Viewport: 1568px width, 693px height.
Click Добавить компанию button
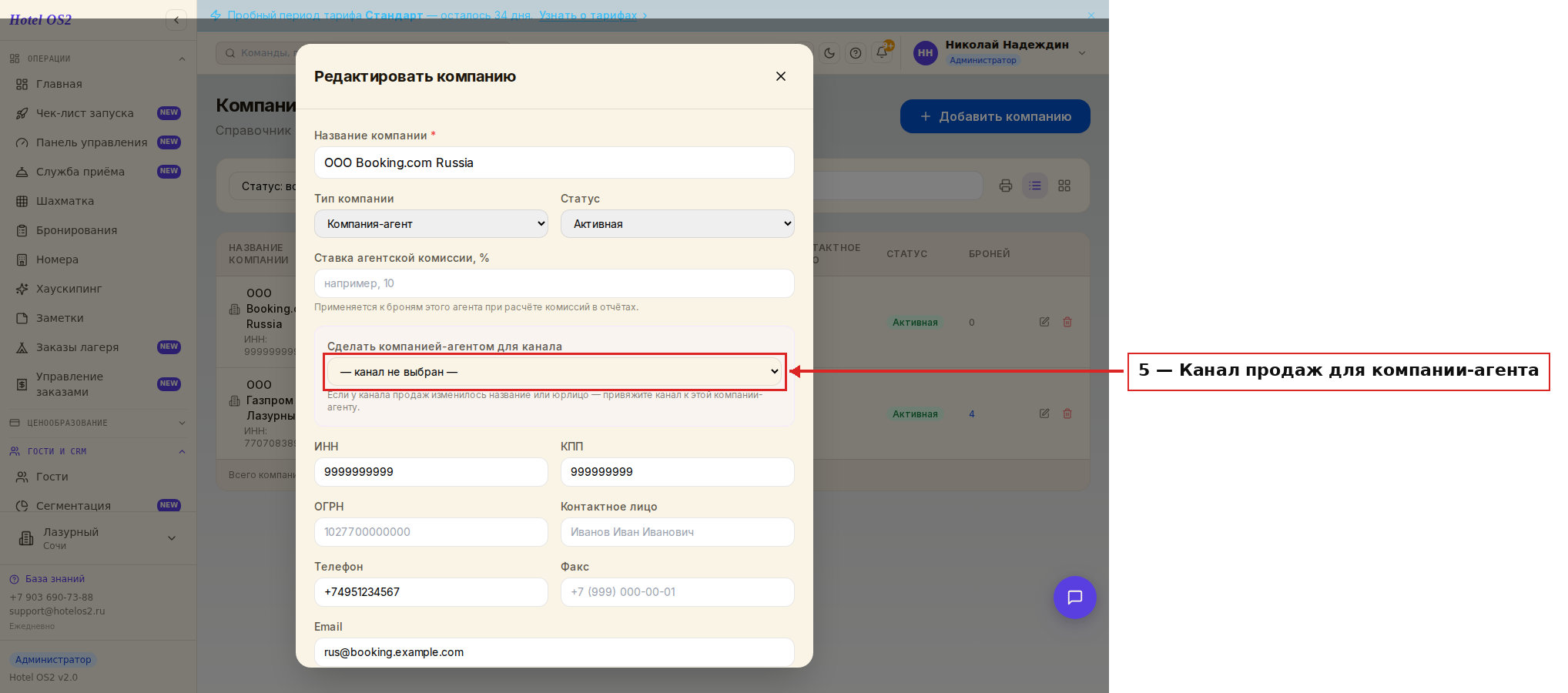click(995, 116)
